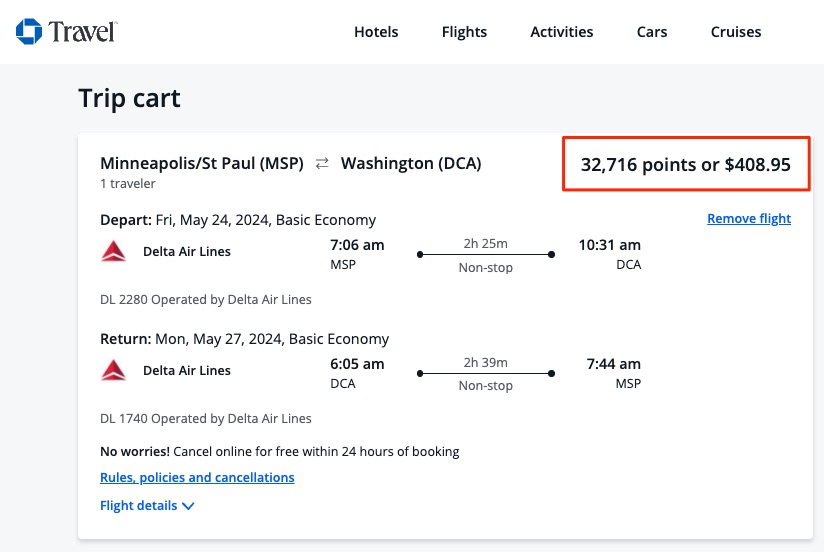The image size is (824, 552).
Task: Open the Hotels menu item
Action: click(x=376, y=32)
